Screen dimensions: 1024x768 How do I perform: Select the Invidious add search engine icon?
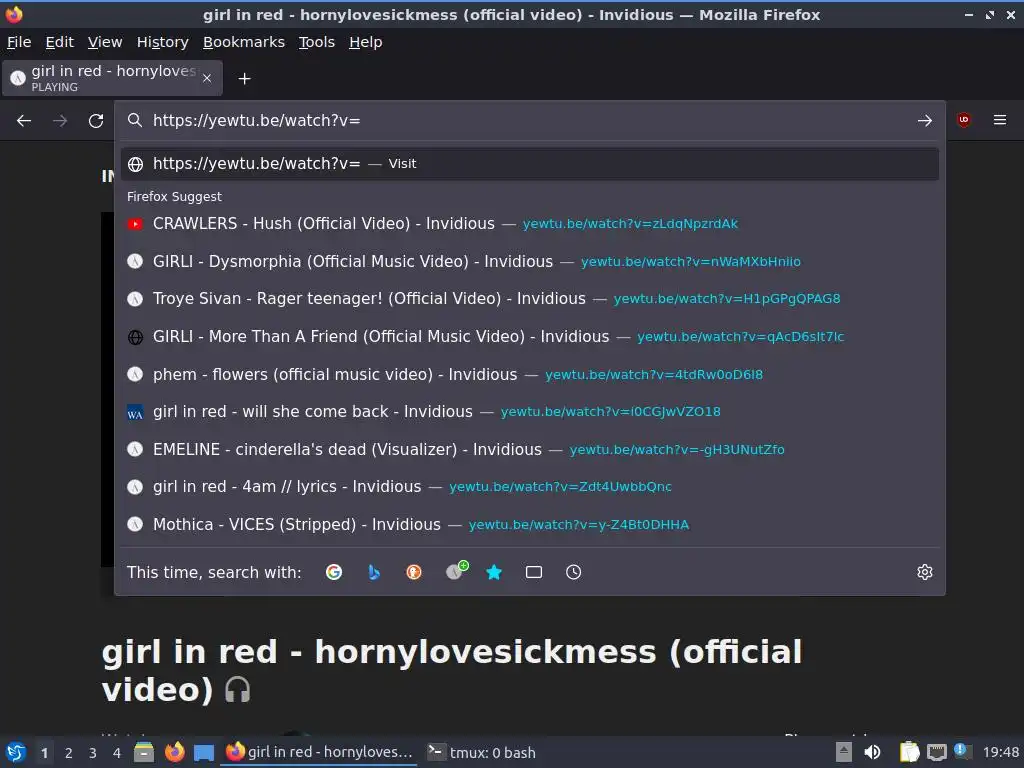(x=456, y=571)
